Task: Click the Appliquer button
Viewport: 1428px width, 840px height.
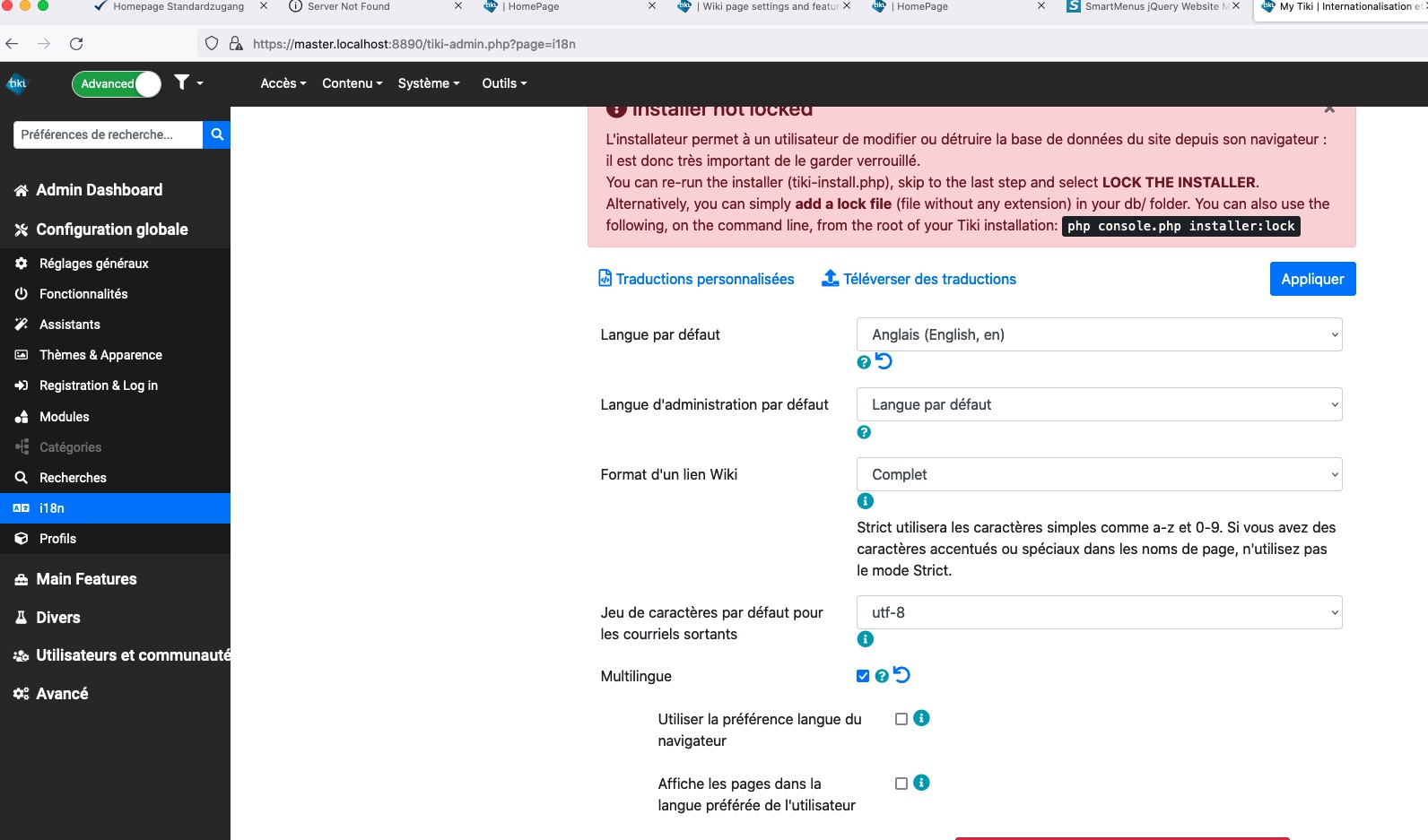Action: point(1312,279)
